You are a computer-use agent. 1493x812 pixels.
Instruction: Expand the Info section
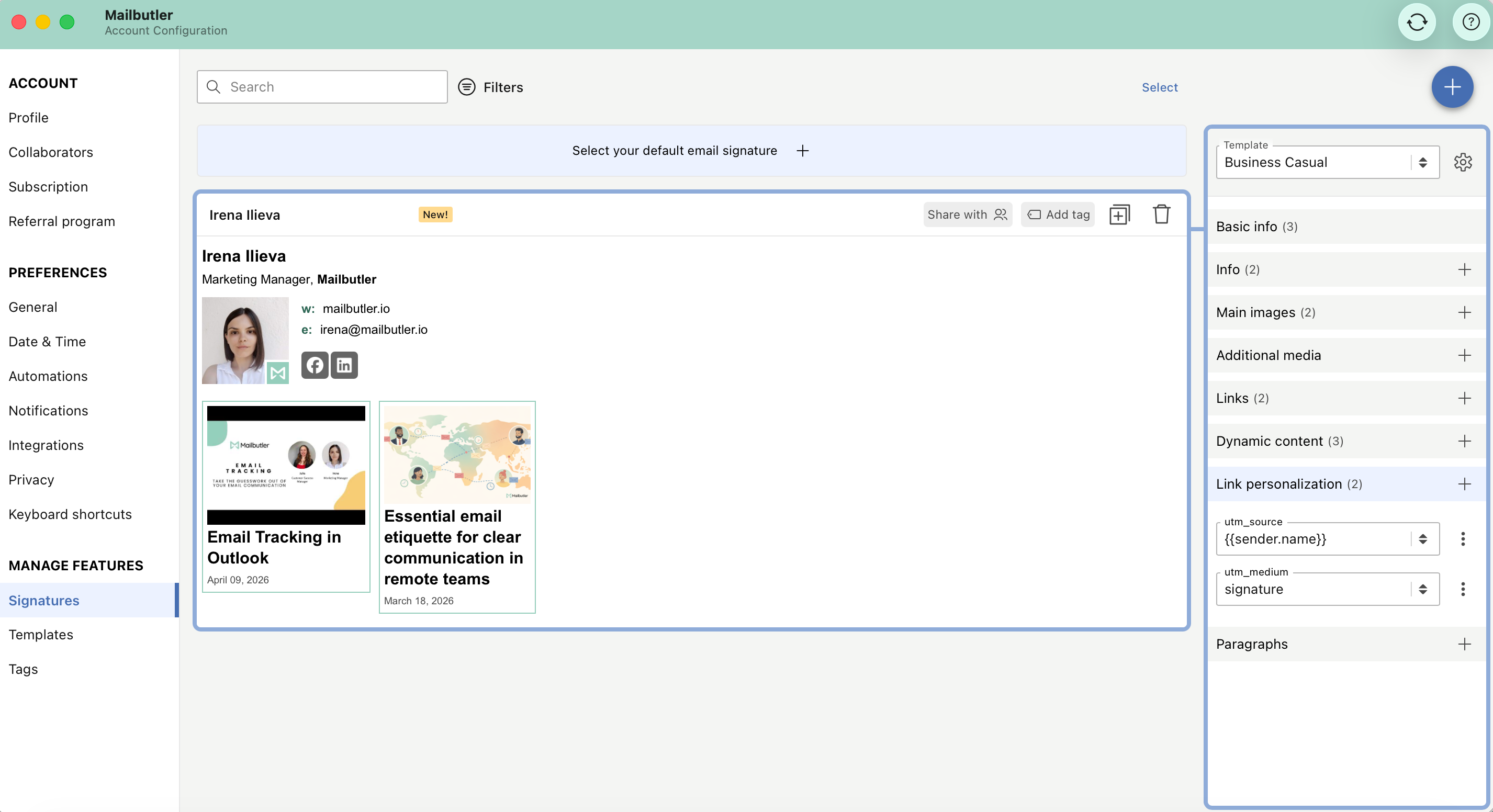(x=1347, y=269)
